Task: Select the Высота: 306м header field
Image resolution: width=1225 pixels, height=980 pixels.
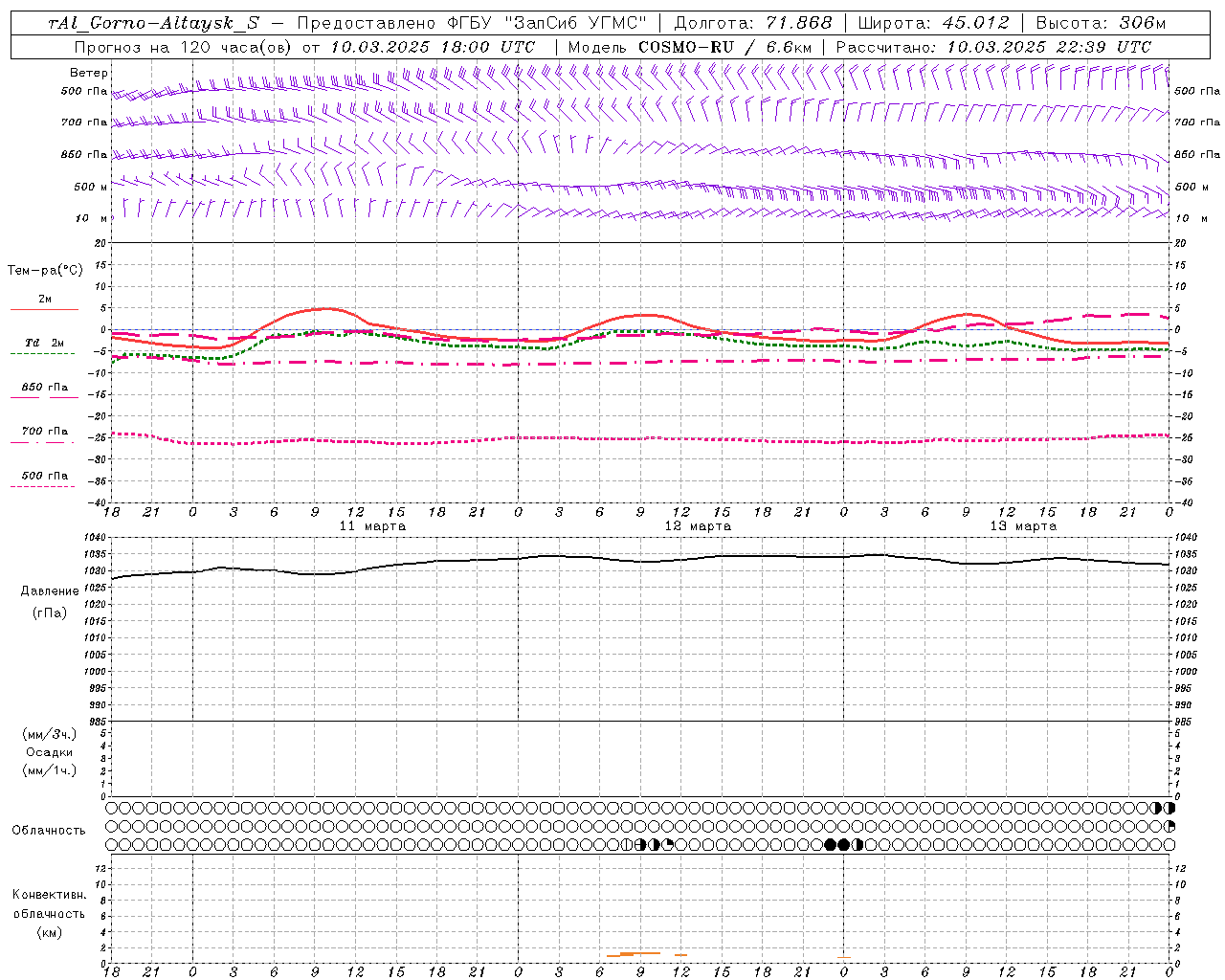Action: 1101,23
